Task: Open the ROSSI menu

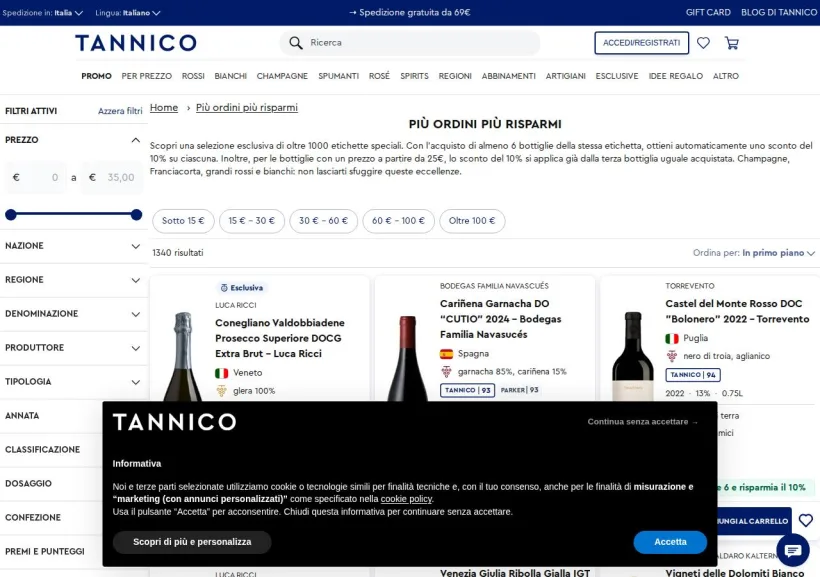Action: [x=193, y=76]
